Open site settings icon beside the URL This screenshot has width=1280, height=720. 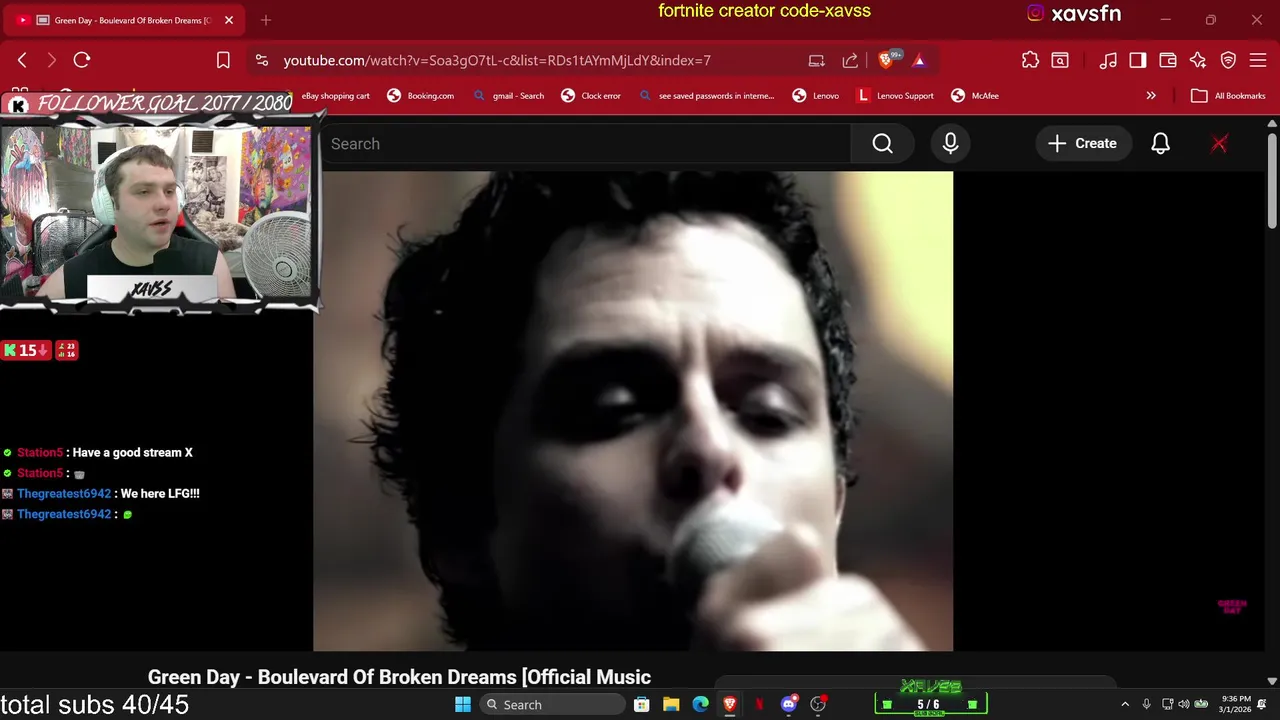[x=262, y=60]
